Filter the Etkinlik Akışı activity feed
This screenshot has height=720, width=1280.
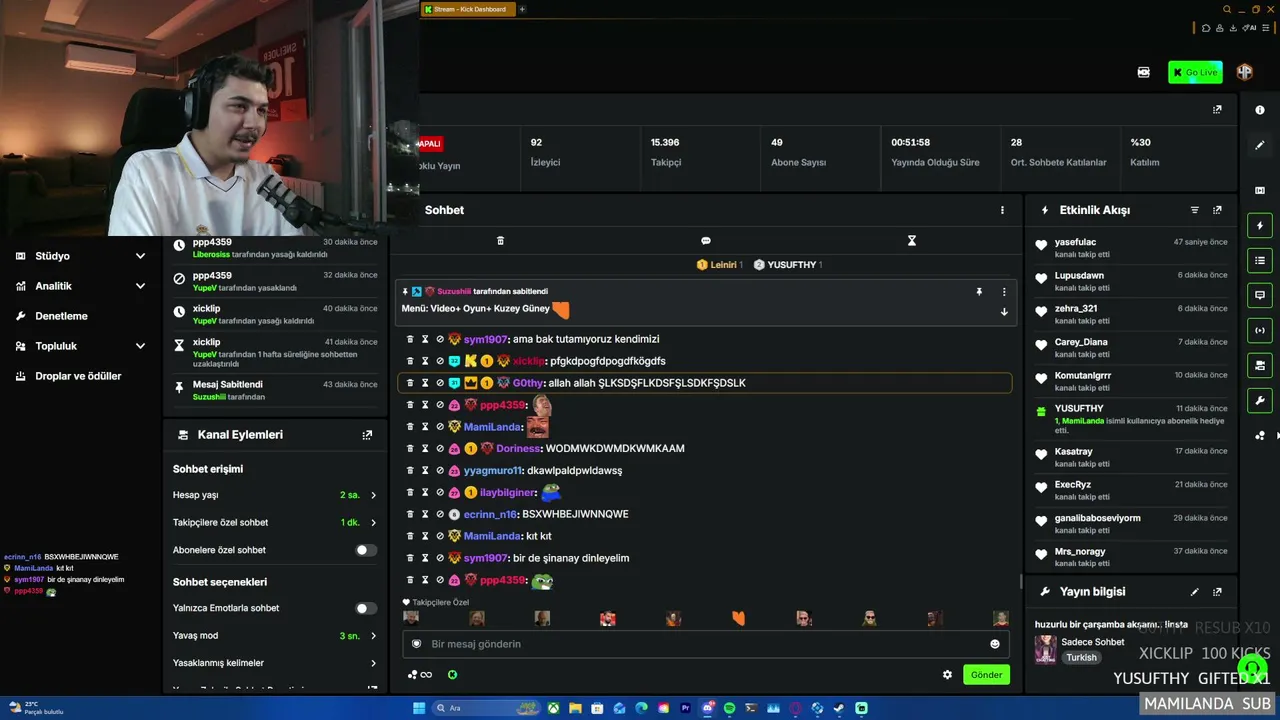[x=1194, y=210]
